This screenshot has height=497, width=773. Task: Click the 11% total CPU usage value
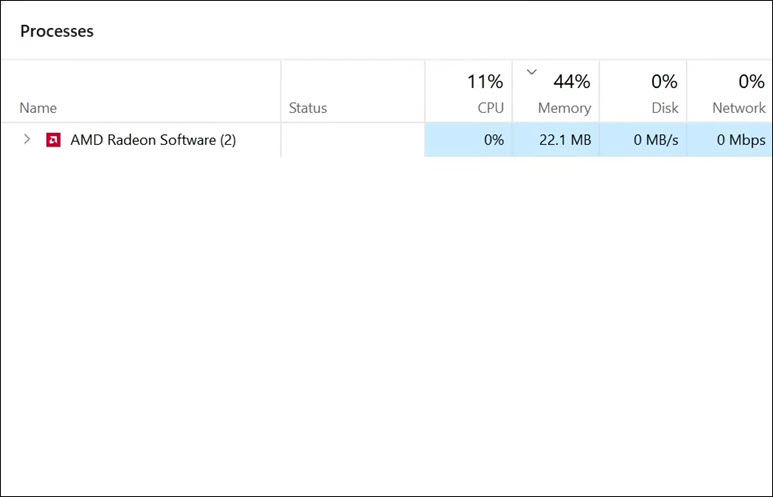[x=485, y=81]
